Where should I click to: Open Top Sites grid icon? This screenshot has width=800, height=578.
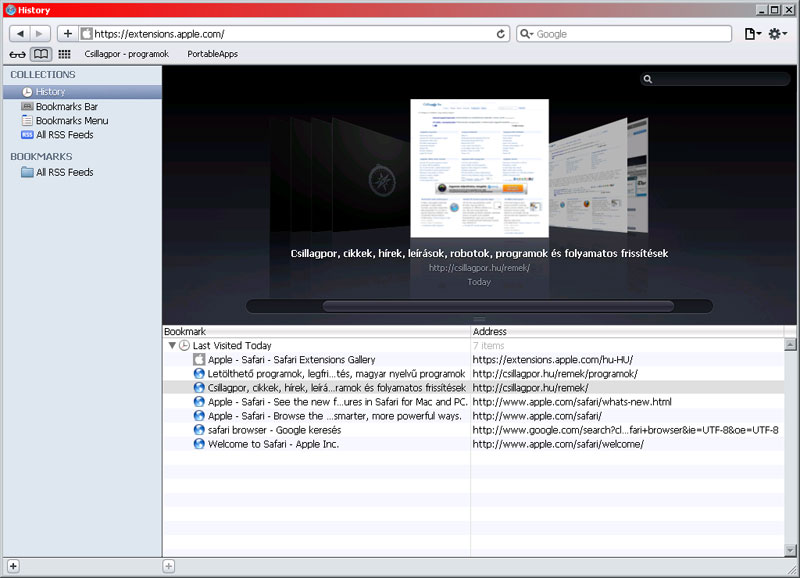64,54
